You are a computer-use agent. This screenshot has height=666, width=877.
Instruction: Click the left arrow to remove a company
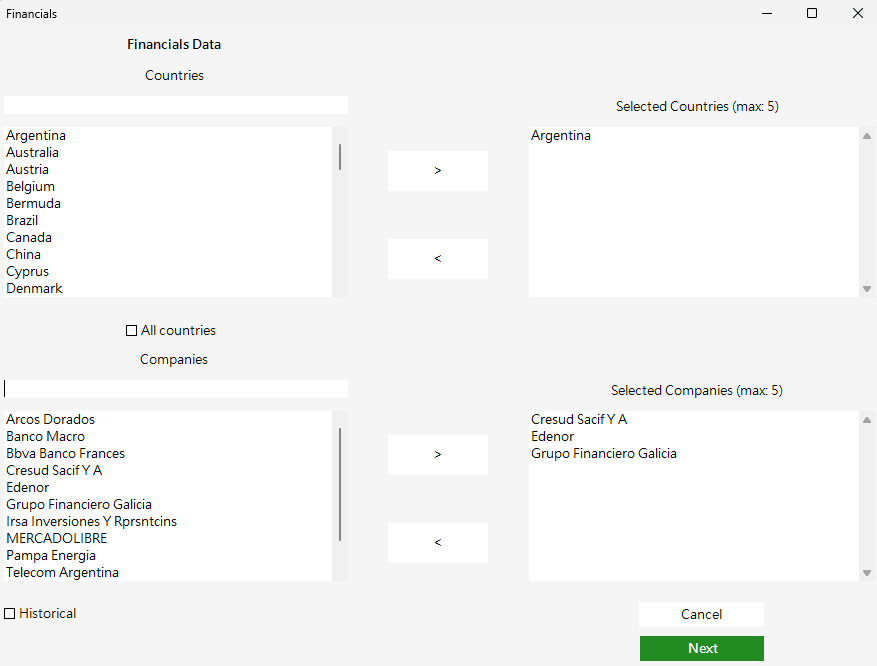click(437, 542)
